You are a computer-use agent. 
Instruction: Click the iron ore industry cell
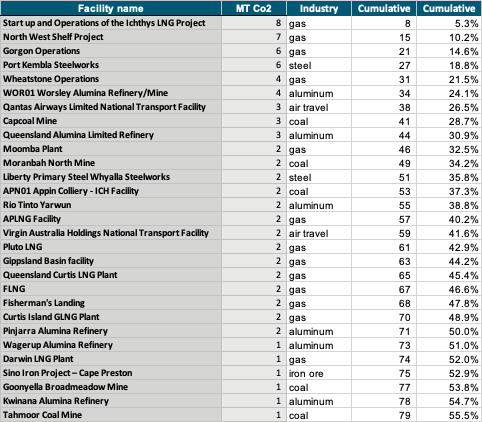click(319, 373)
